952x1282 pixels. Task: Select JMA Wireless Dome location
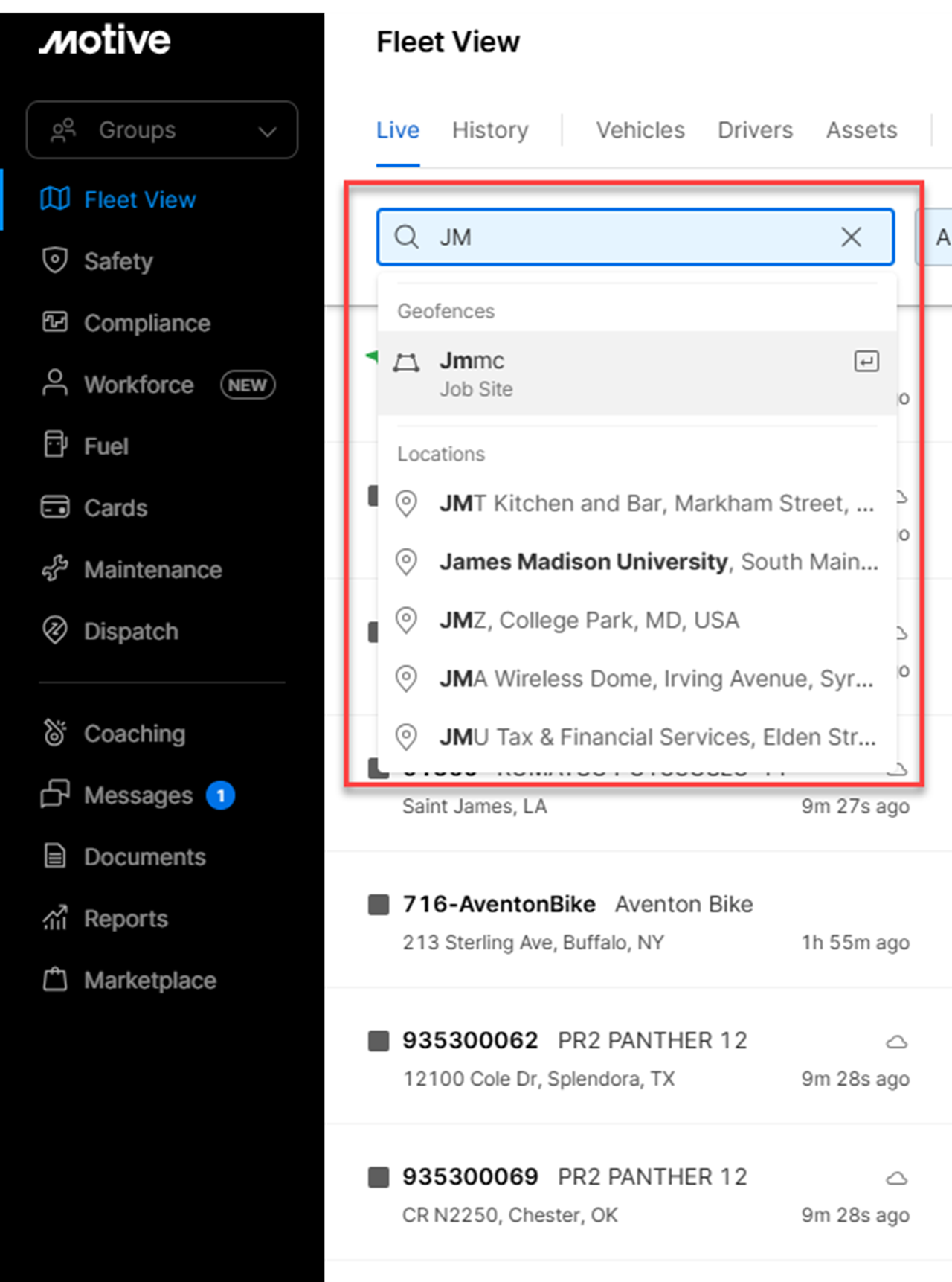(637, 679)
